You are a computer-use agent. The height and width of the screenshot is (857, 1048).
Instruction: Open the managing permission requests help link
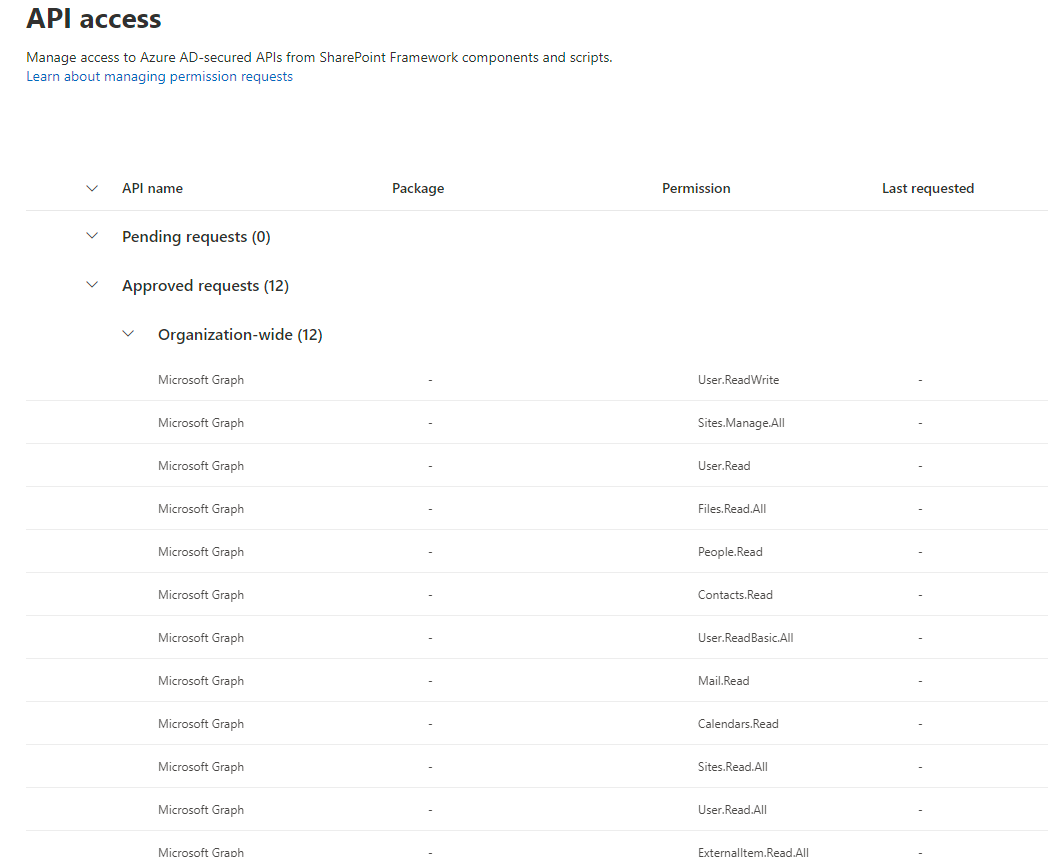pos(159,76)
